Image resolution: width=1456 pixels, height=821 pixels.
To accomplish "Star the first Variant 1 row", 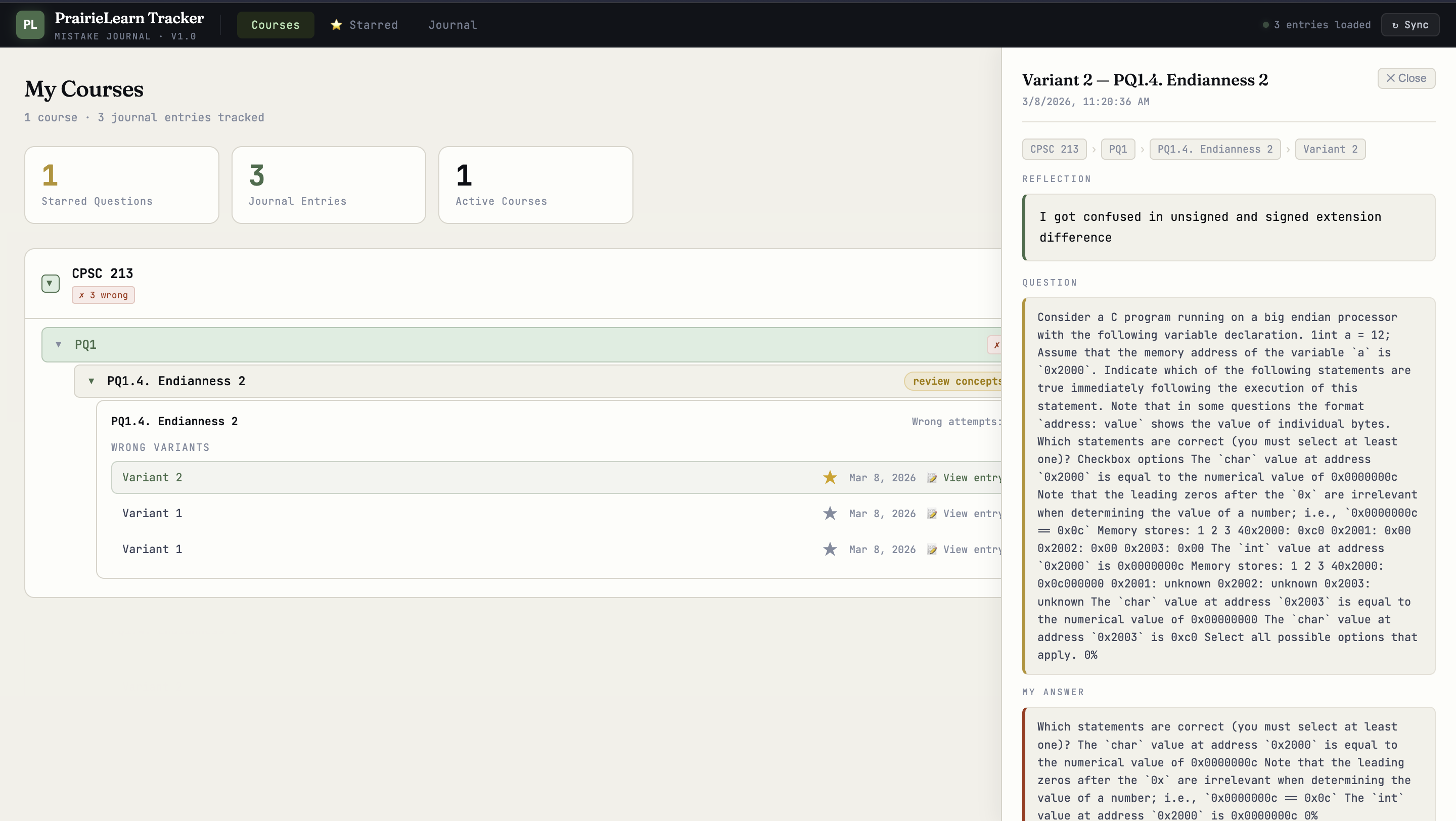I will pyautogui.click(x=830, y=513).
